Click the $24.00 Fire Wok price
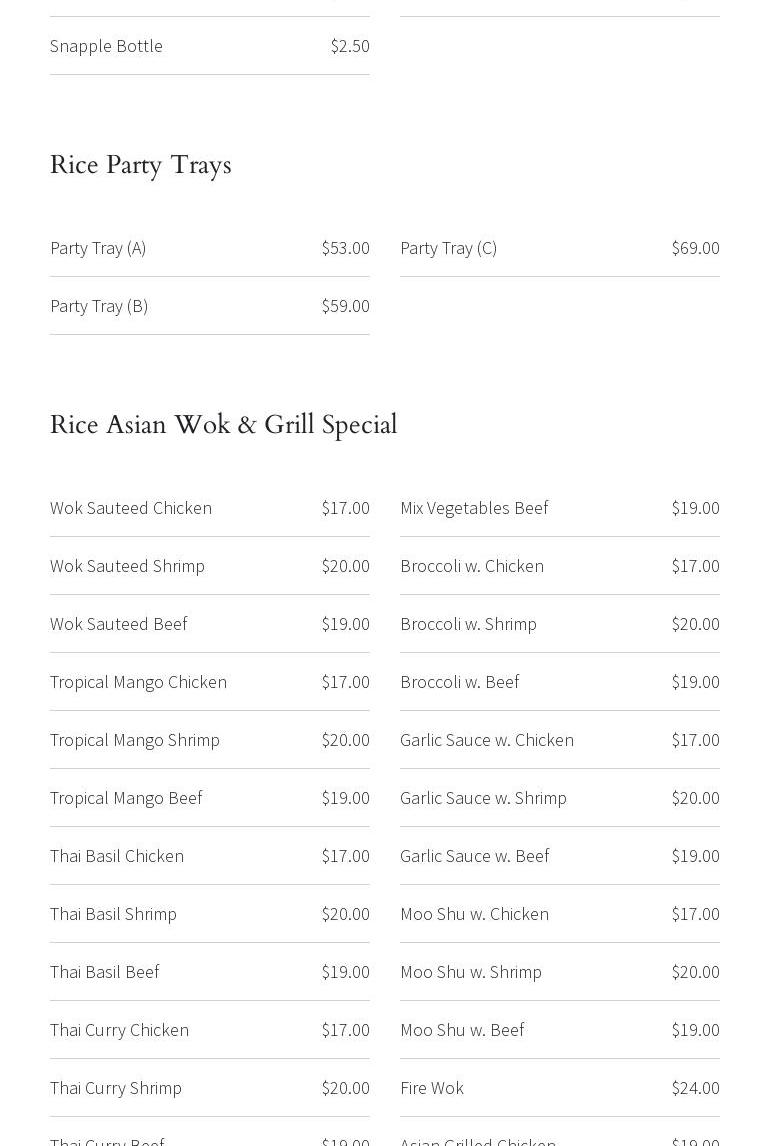 pos(695,1088)
